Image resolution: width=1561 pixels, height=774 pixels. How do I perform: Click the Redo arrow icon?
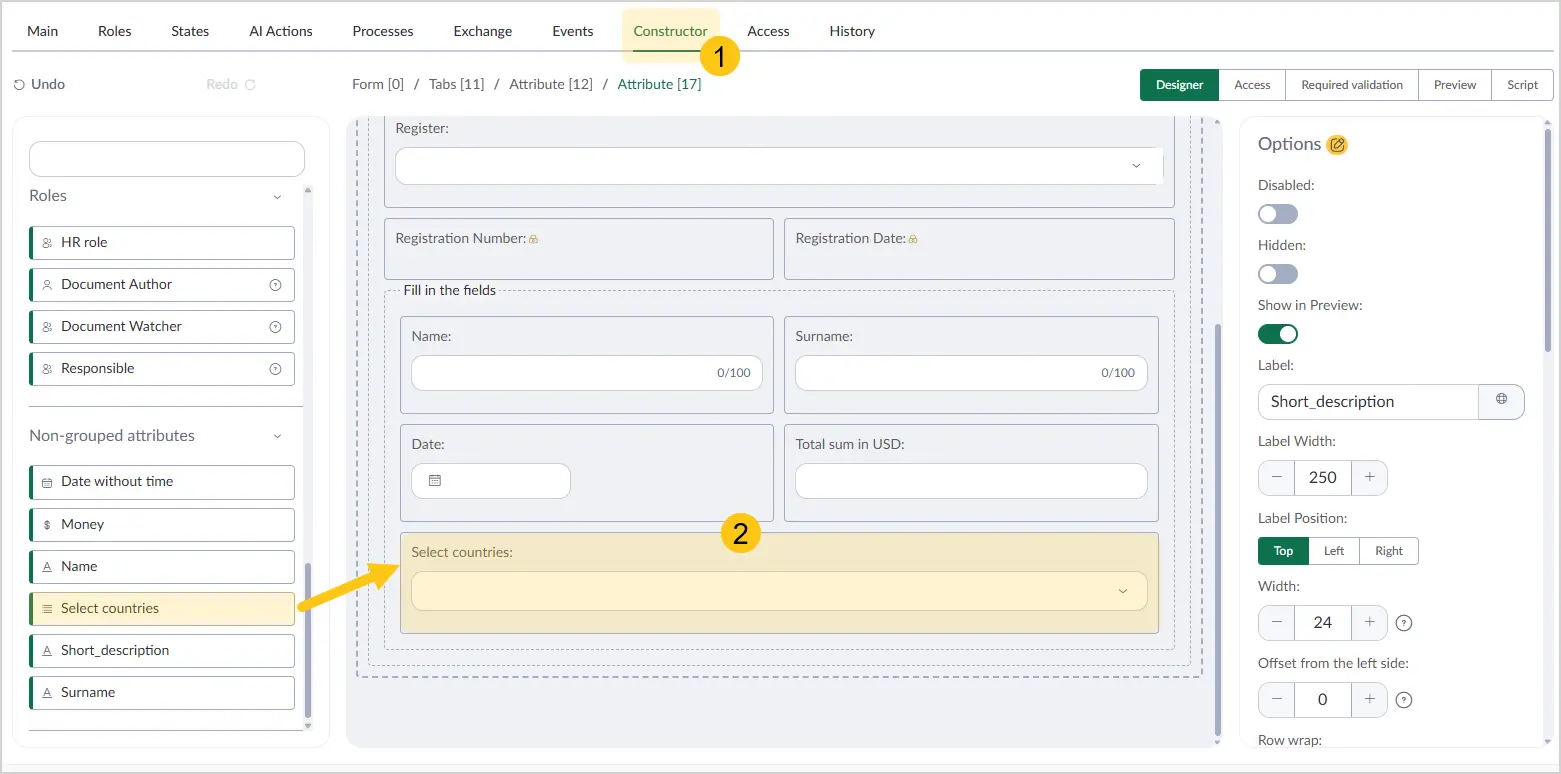[250, 85]
